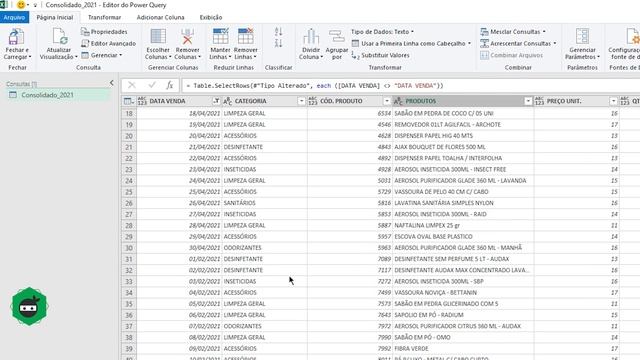This screenshot has width=640, height=360.
Task: Sort descending with the Z-A icon
Action: [x=278, y=43]
